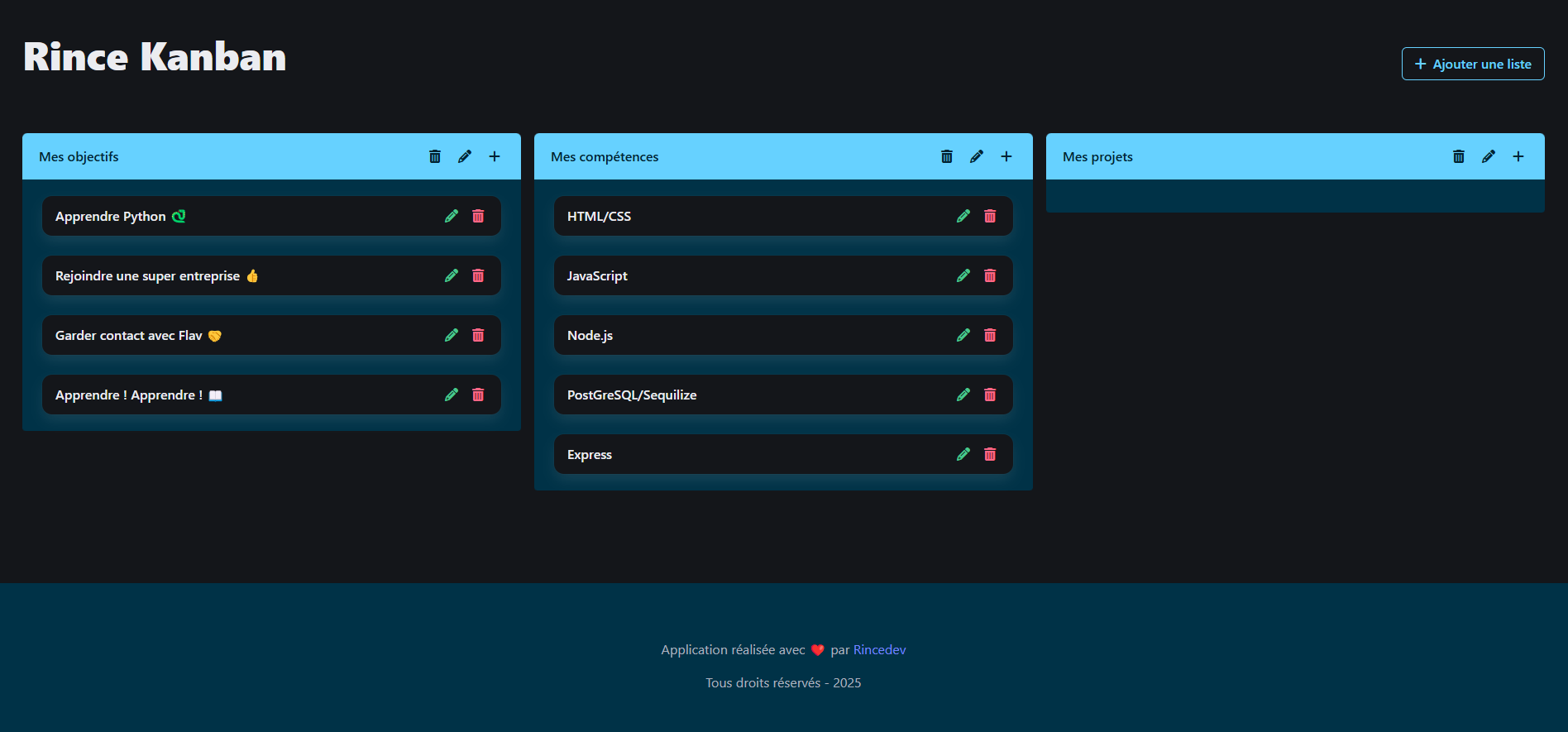Screen dimensions: 1568x732
Task: Delete the HTML/CSS card
Action: pos(990,216)
